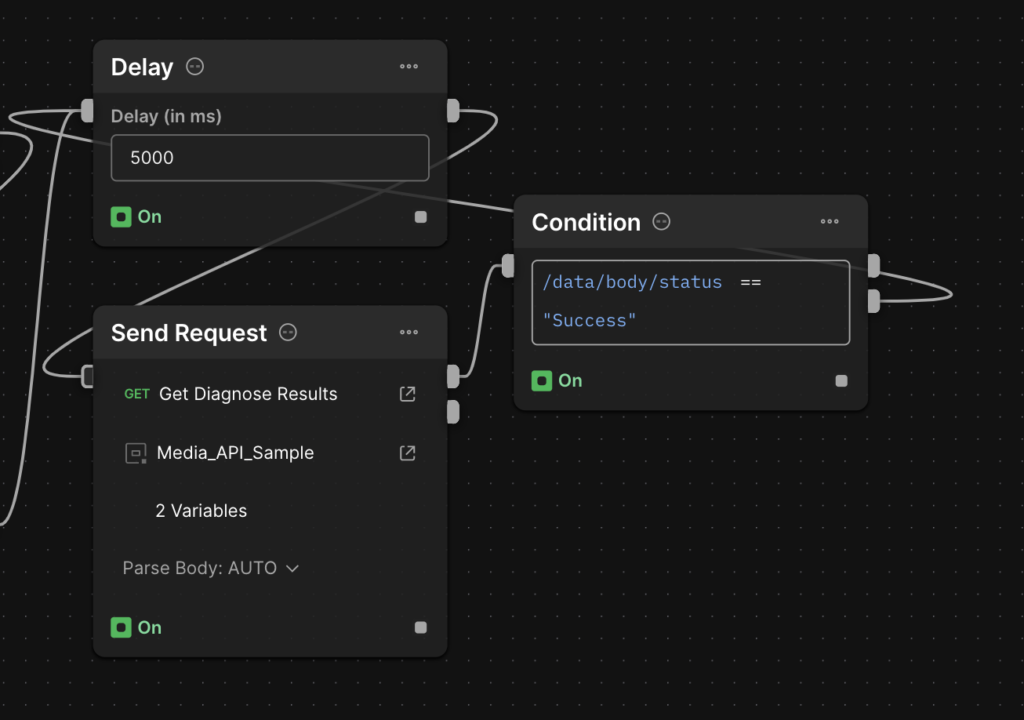Click the annotation icon beside the Send Request title

click(x=288, y=332)
